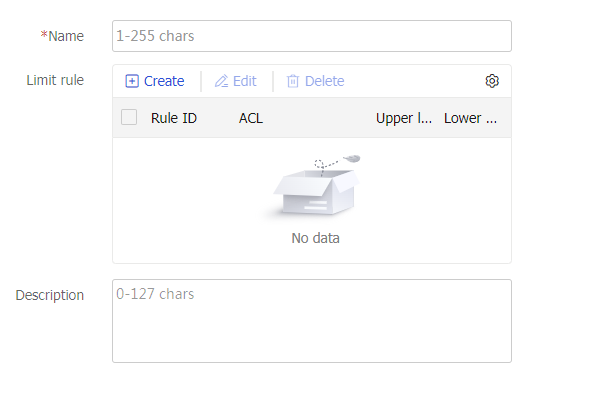Focus the Description text area
This screenshot has width=601, height=402.
coord(312,320)
